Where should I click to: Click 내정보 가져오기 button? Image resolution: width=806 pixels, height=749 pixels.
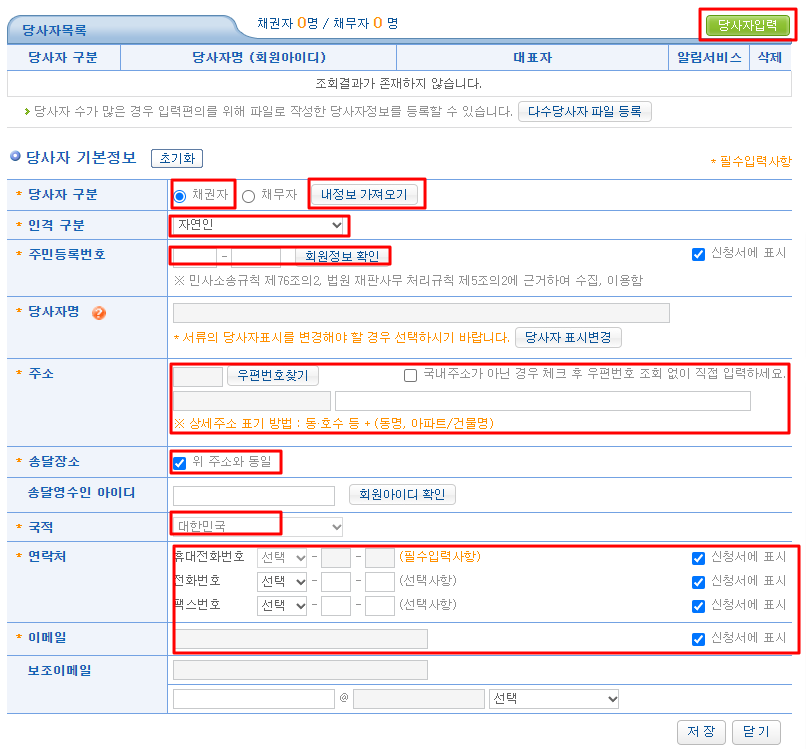(364, 194)
